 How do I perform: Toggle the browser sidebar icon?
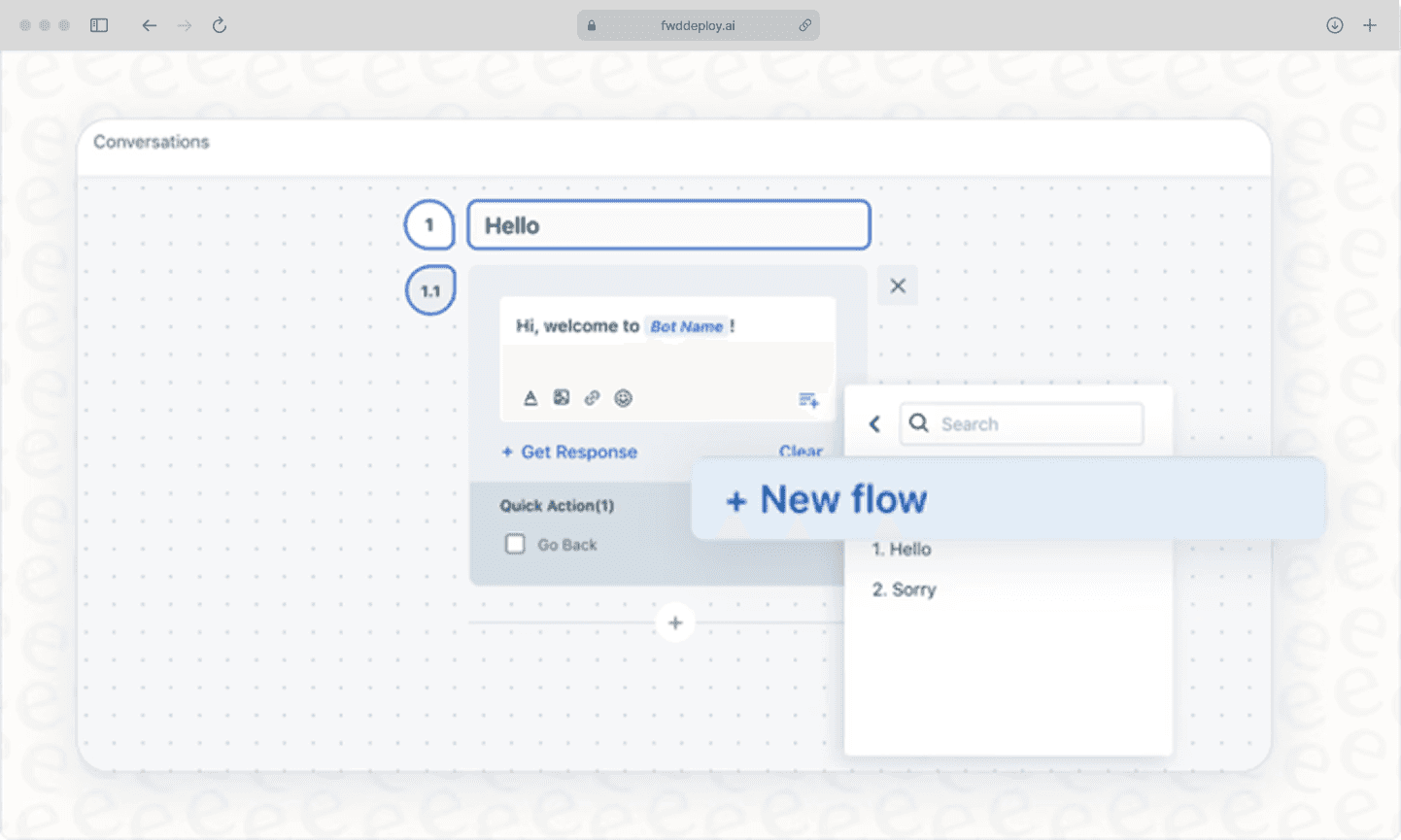tap(99, 25)
